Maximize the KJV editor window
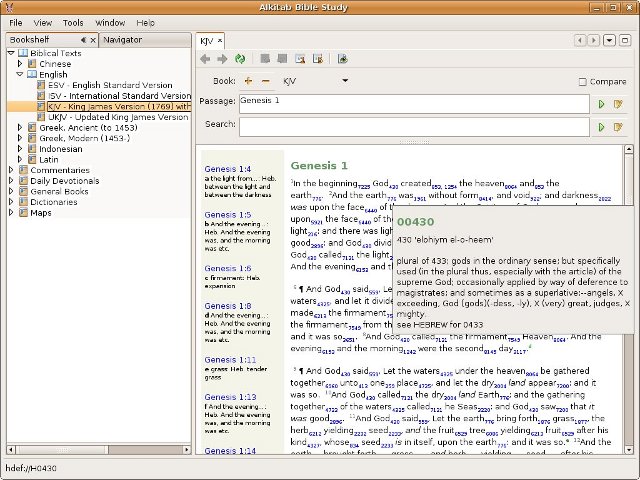640x480 pixels. [x=625, y=40]
